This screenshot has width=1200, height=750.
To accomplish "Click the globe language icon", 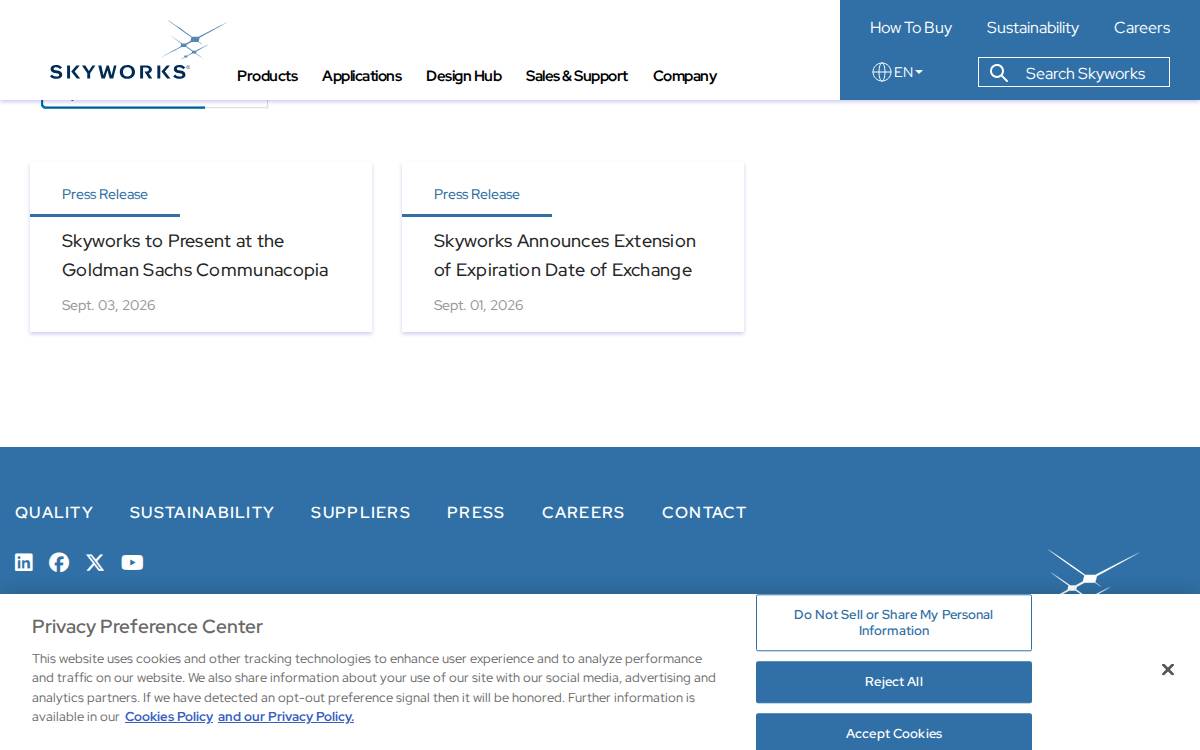I will 881,72.
